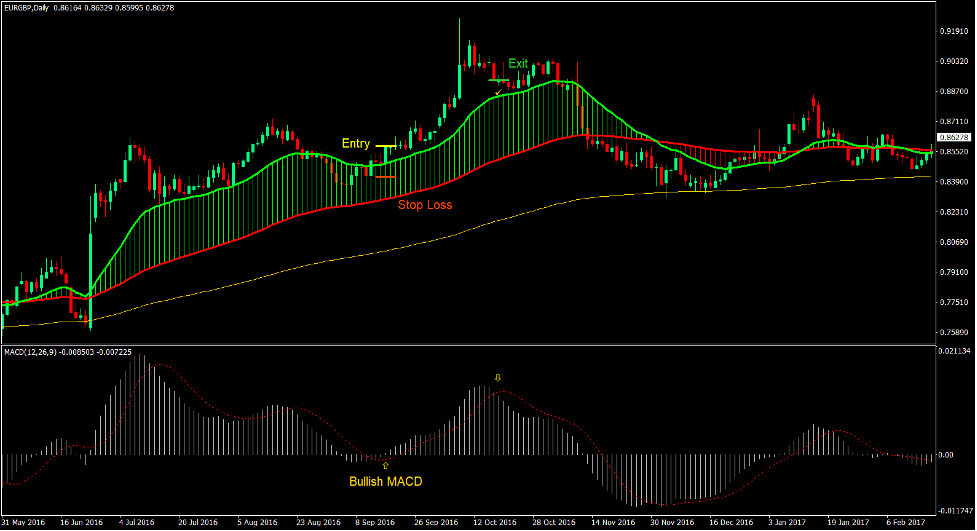Click the Entry text label
The image size is (977, 531).
tap(356, 144)
